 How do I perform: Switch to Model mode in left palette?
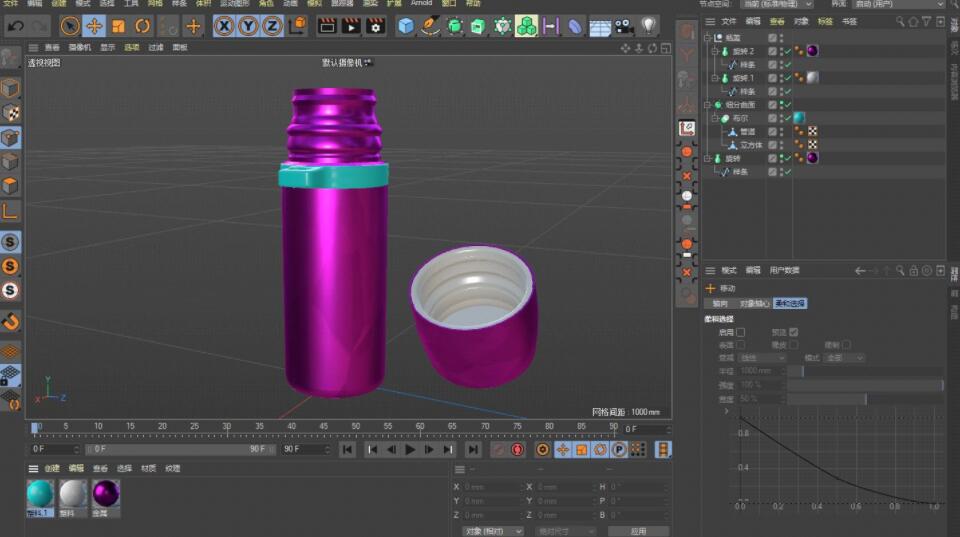10,89
